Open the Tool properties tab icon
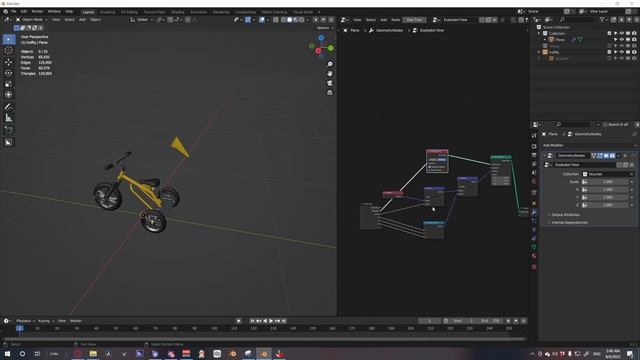 (x=534, y=136)
